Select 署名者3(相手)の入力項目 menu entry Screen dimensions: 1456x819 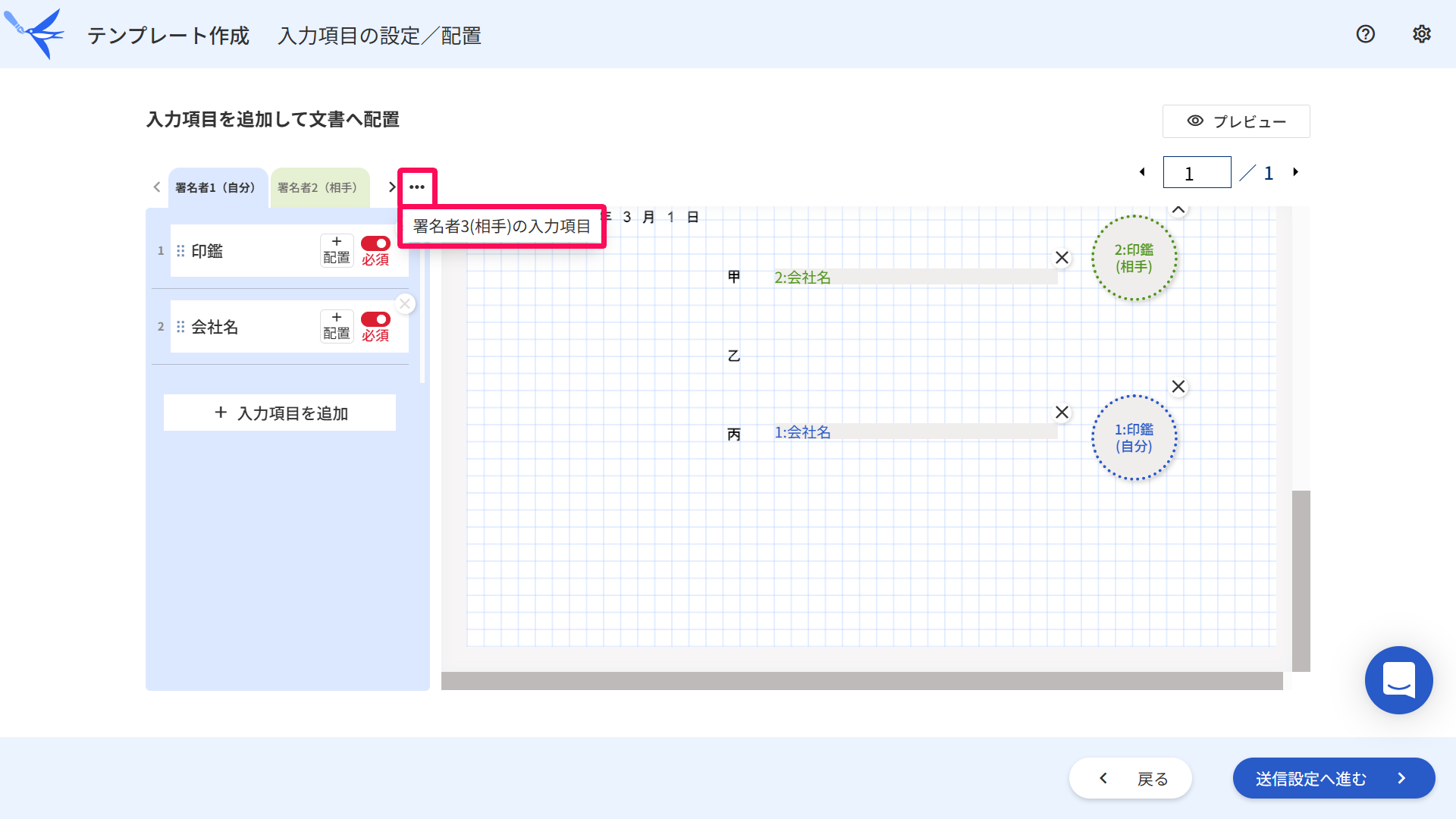[502, 226]
